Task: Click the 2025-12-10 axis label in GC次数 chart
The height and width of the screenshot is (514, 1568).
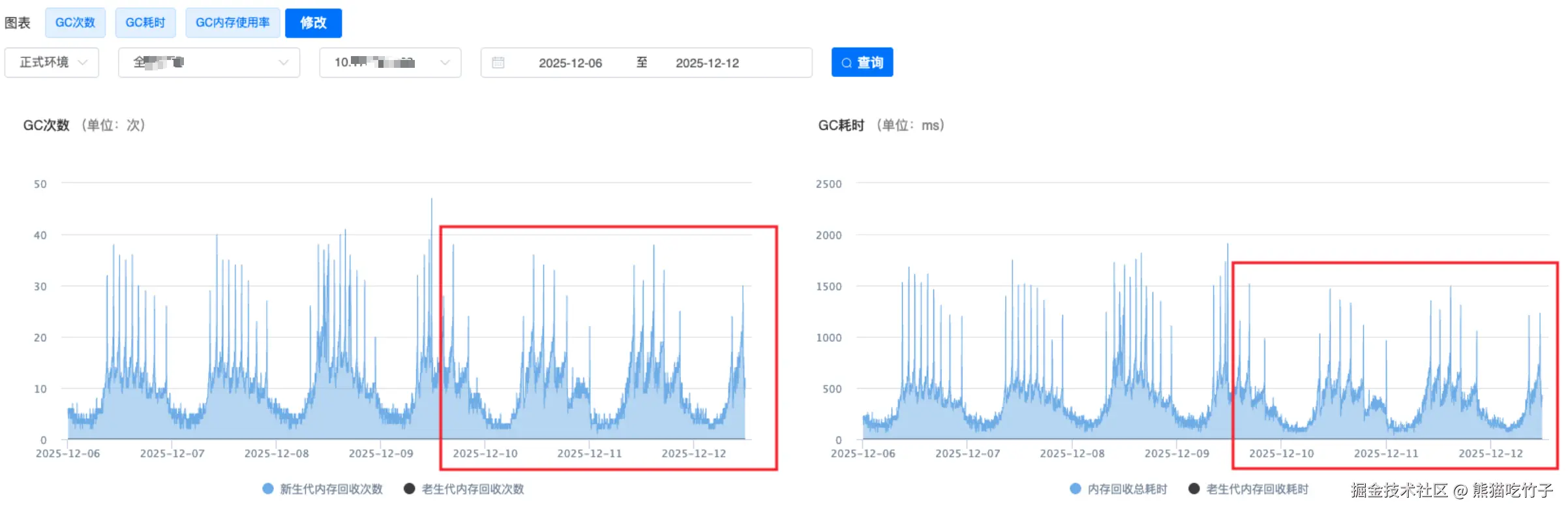Action: [x=485, y=453]
